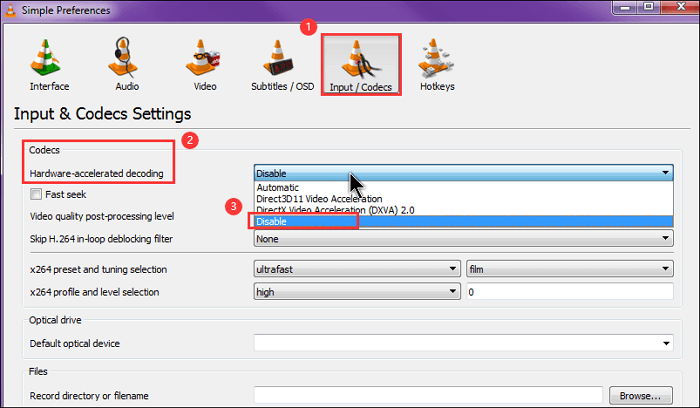
Task: Open the x264 profile high dropdown
Action: tap(357, 292)
